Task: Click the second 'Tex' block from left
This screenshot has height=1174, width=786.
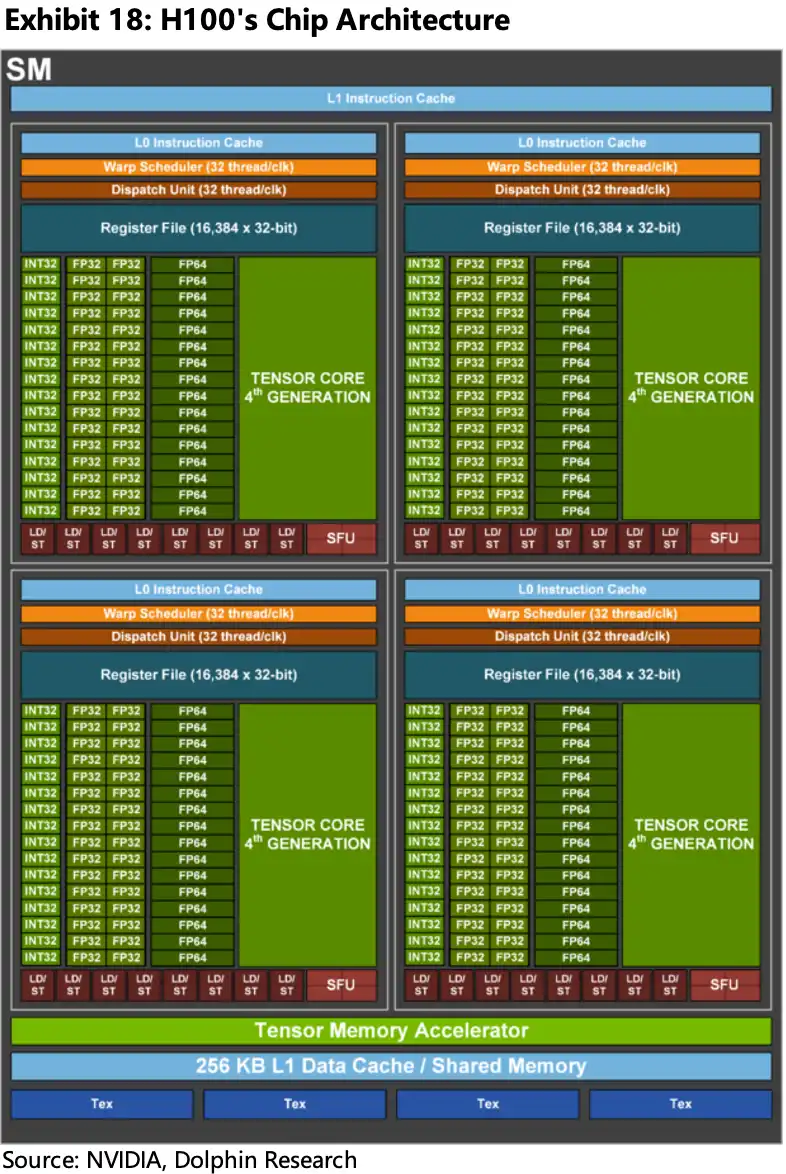Action: point(294,1104)
